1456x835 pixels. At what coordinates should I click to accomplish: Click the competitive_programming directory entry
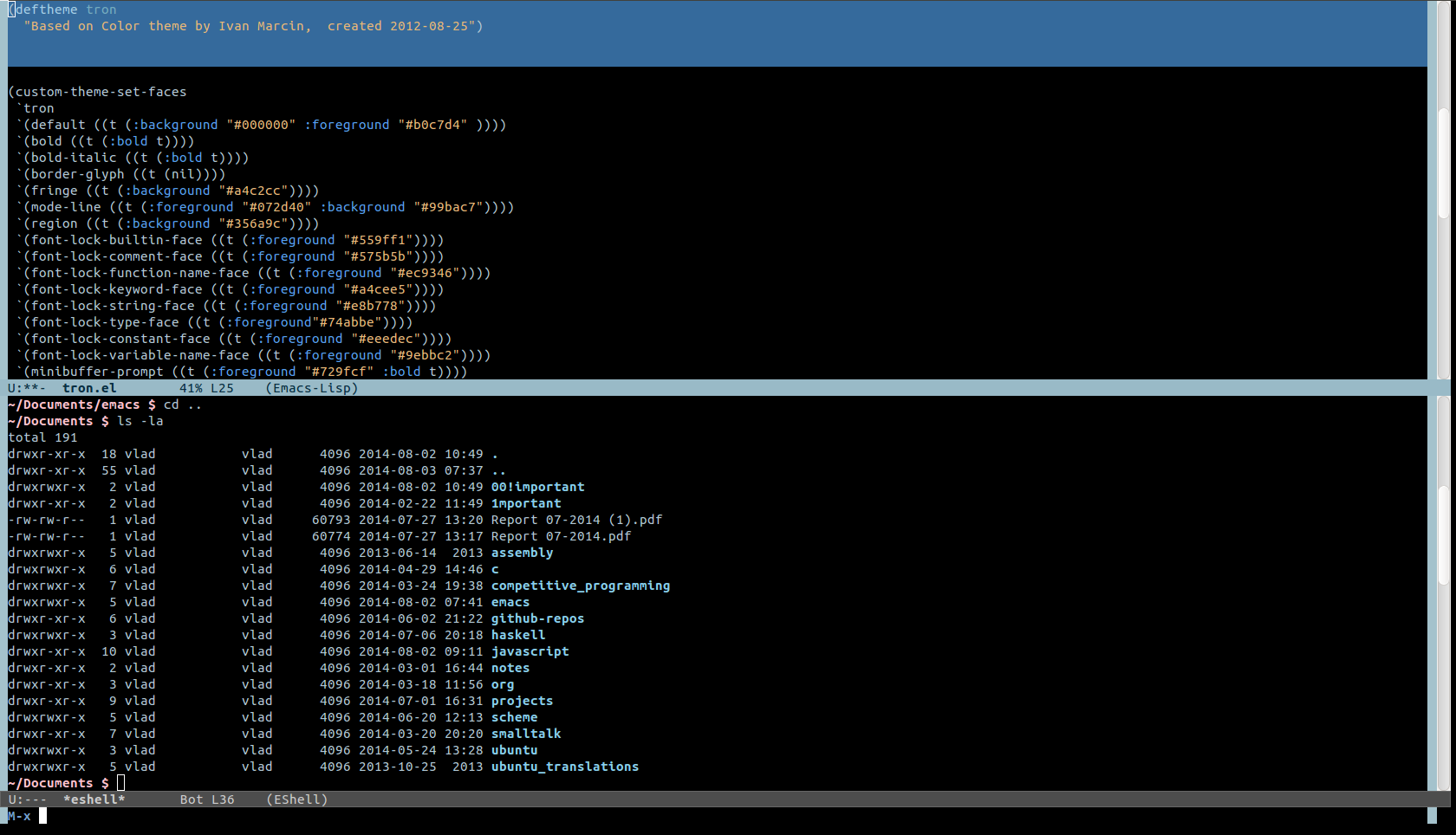(x=581, y=586)
